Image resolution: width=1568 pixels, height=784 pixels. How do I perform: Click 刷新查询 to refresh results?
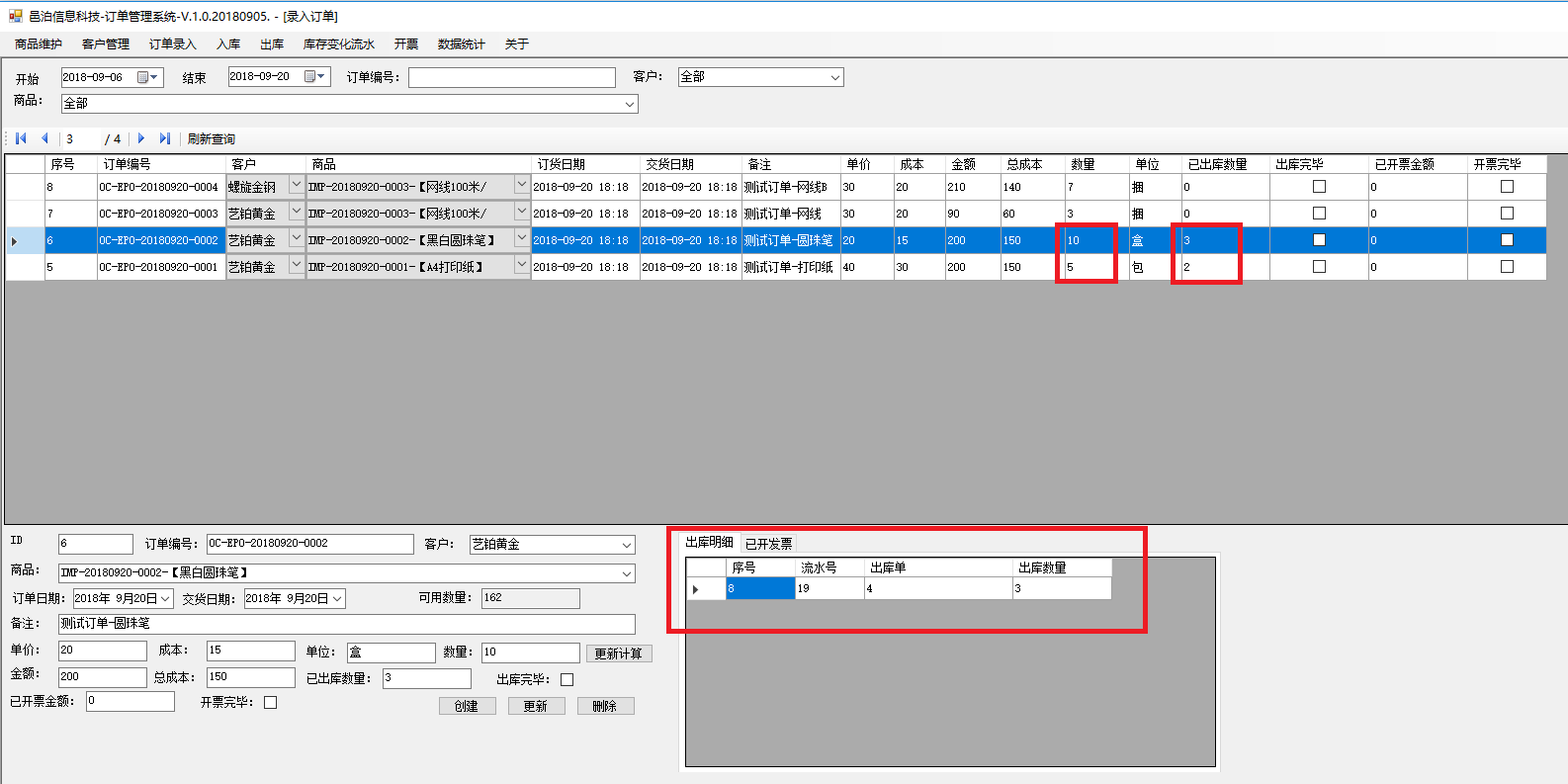(x=212, y=139)
